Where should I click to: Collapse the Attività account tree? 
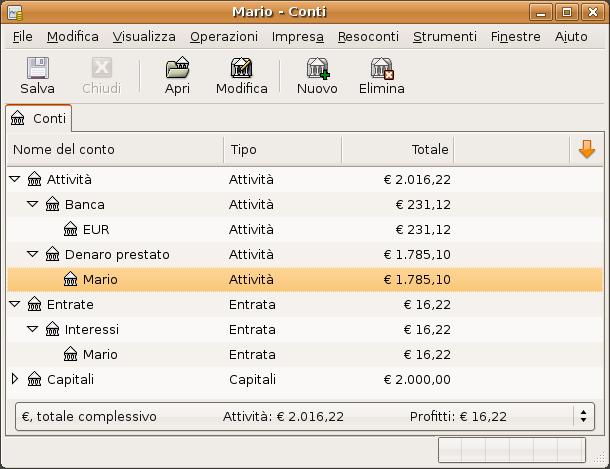(14, 179)
